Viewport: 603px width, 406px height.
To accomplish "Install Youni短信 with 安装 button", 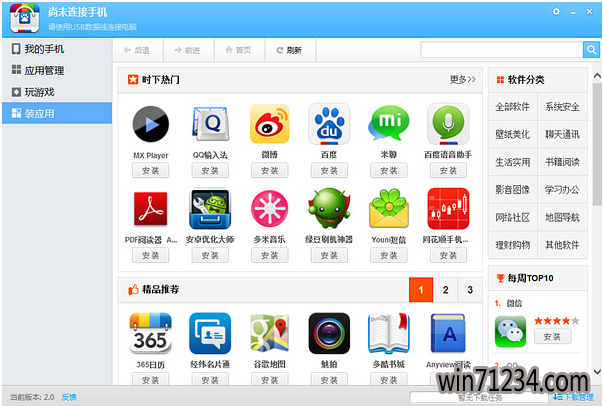I will [388, 255].
